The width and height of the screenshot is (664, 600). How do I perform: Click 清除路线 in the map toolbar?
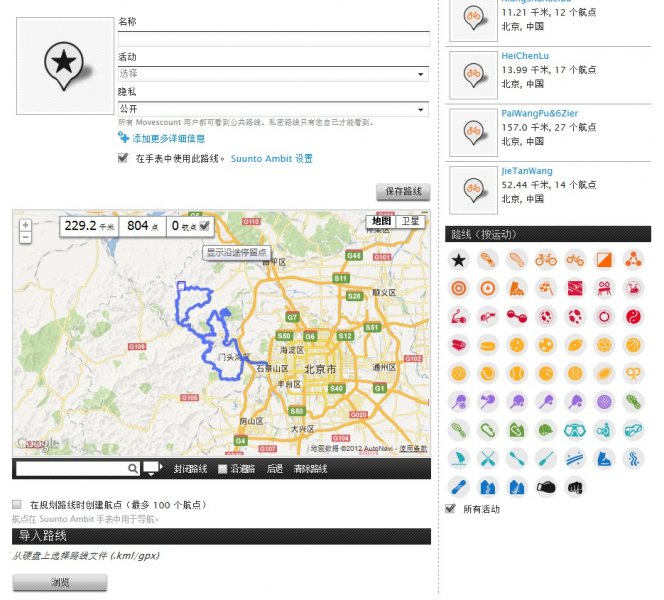(310, 468)
